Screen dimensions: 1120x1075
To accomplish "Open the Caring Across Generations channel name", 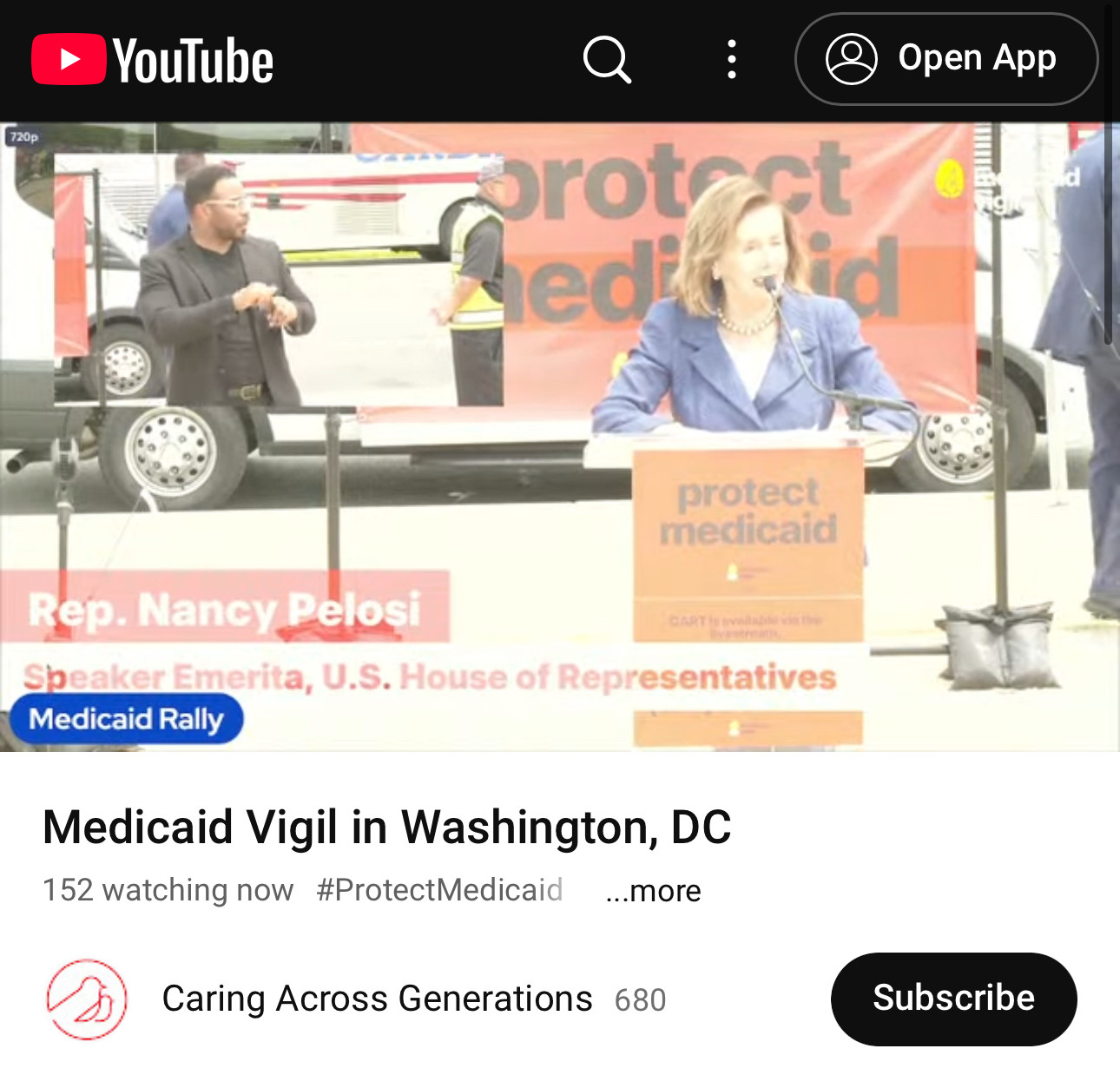I will coord(377,999).
